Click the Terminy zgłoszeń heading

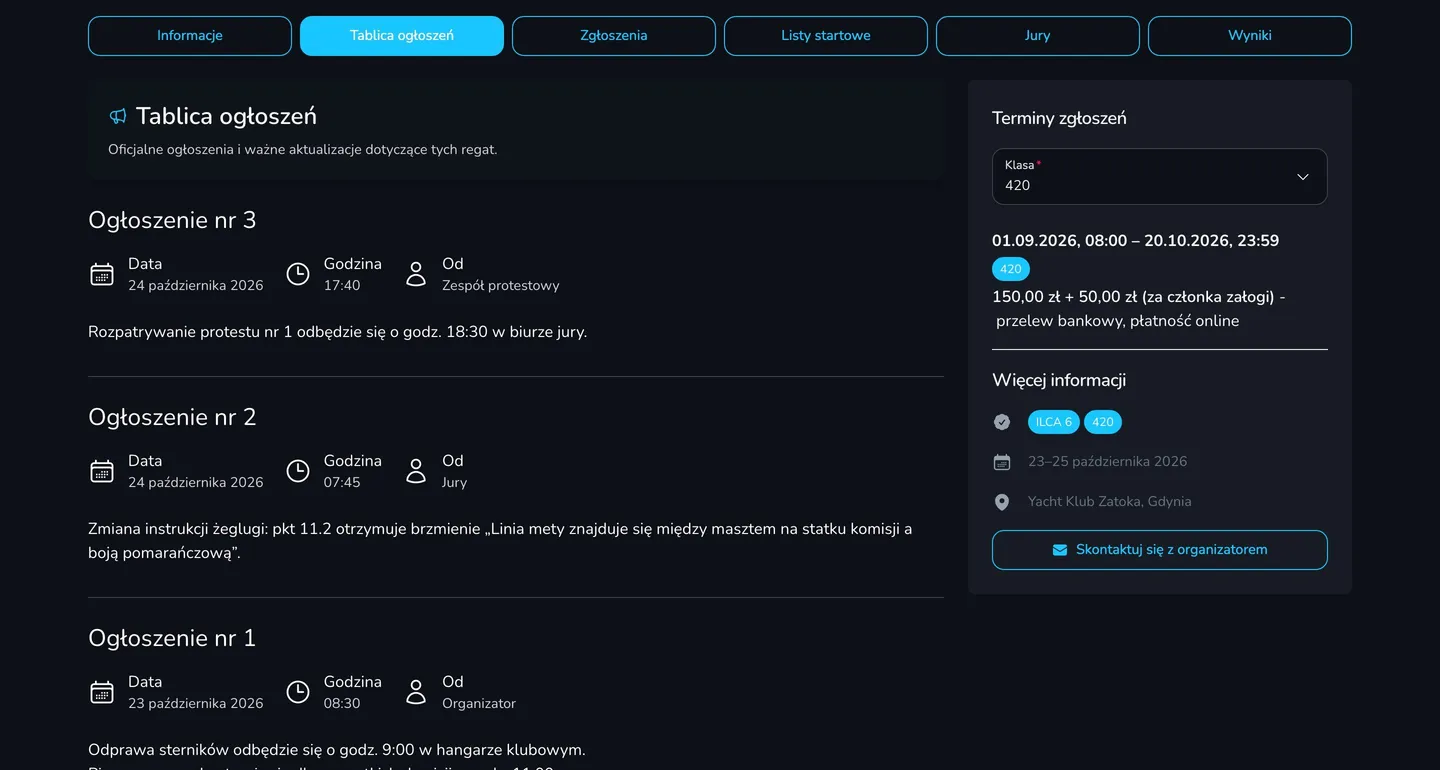[x=1059, y=118]
